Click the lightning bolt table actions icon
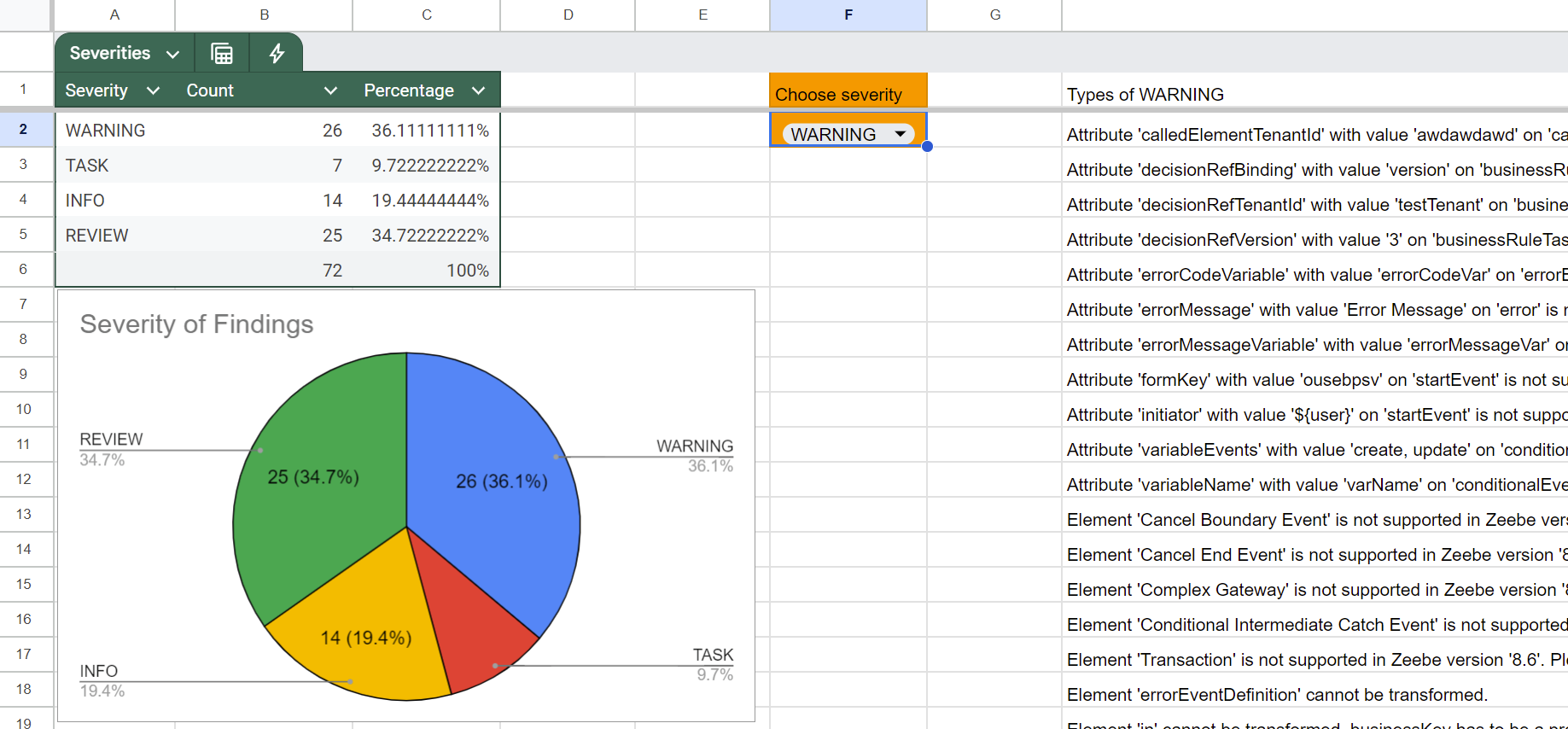Screen dimensions: 1568x729 [x=277, y=53]
